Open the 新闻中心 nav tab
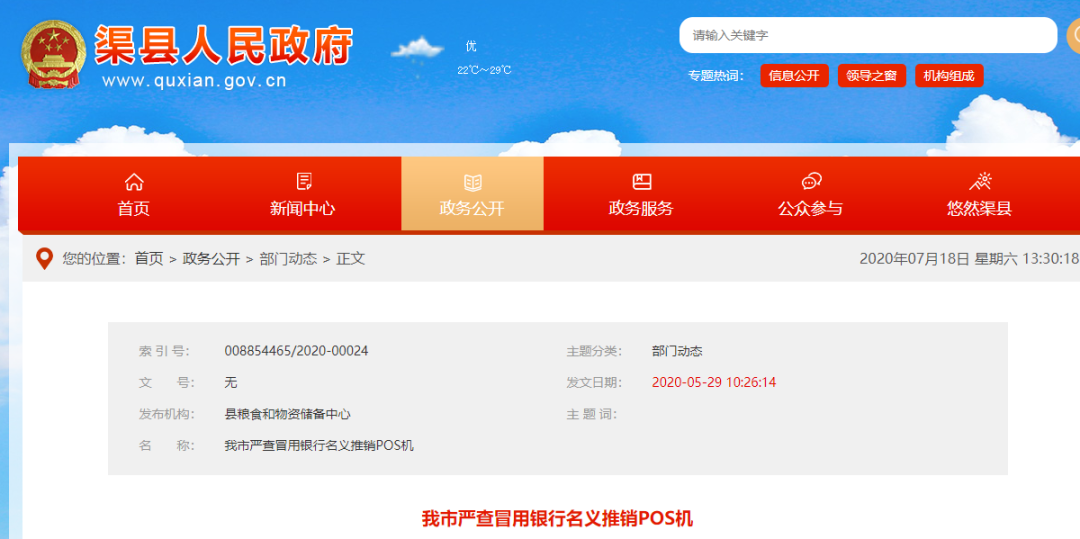Screen dimensions: 1080x539 [303, 193]
